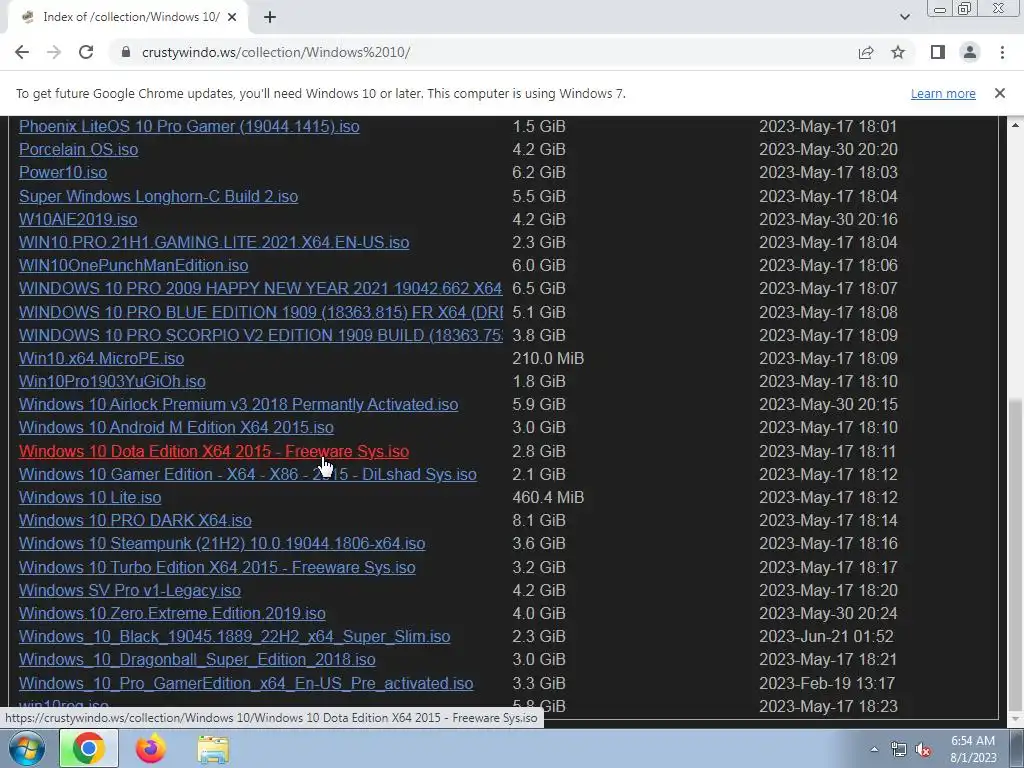Open Windows 10 Turbo Edition X64 2015 link
Viewport: 1024px width, 768px height.
(217, 567)
